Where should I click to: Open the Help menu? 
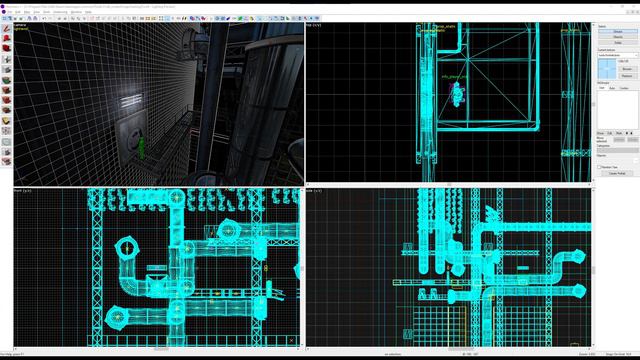click(x=88, y=12)
